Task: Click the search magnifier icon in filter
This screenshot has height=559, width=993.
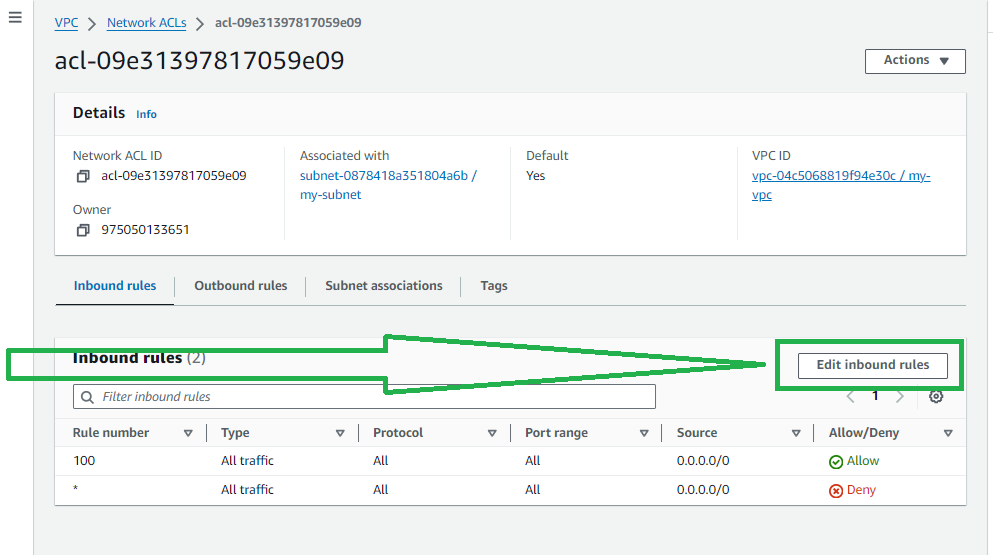Action: [87, 397]
